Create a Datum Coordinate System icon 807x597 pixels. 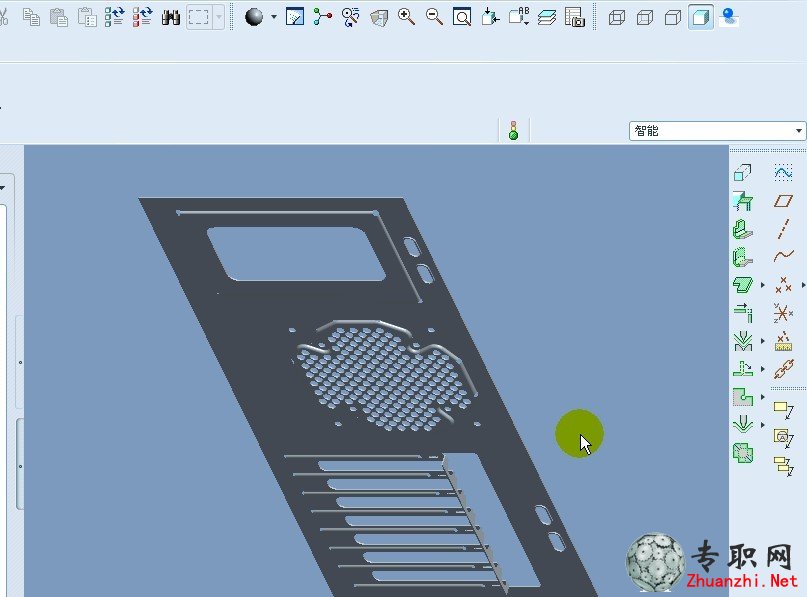pos(783,312)
